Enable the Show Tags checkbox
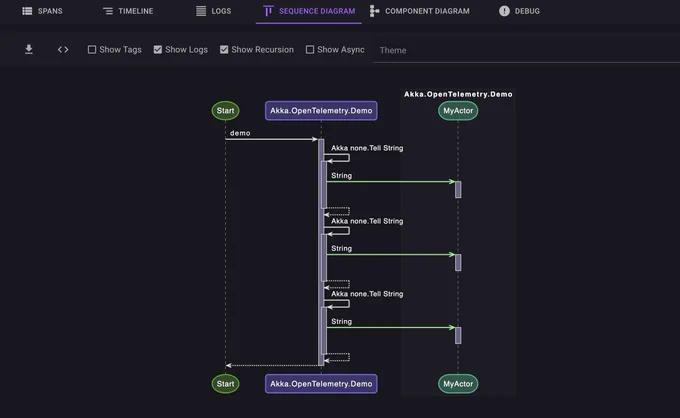680x418 pixels. (x=92, y=49)
